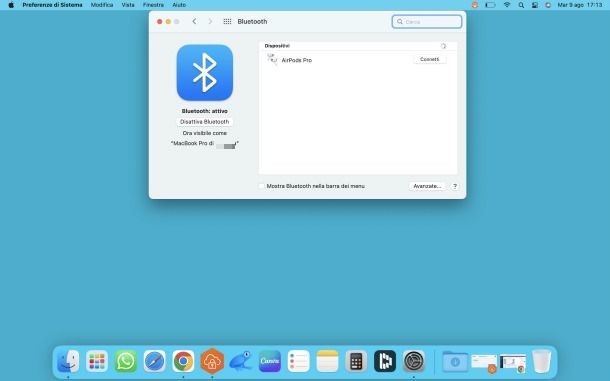610x381 pixels.
Task: Open the minimized window thumbnail with orange badge
Action: [484, 363]
